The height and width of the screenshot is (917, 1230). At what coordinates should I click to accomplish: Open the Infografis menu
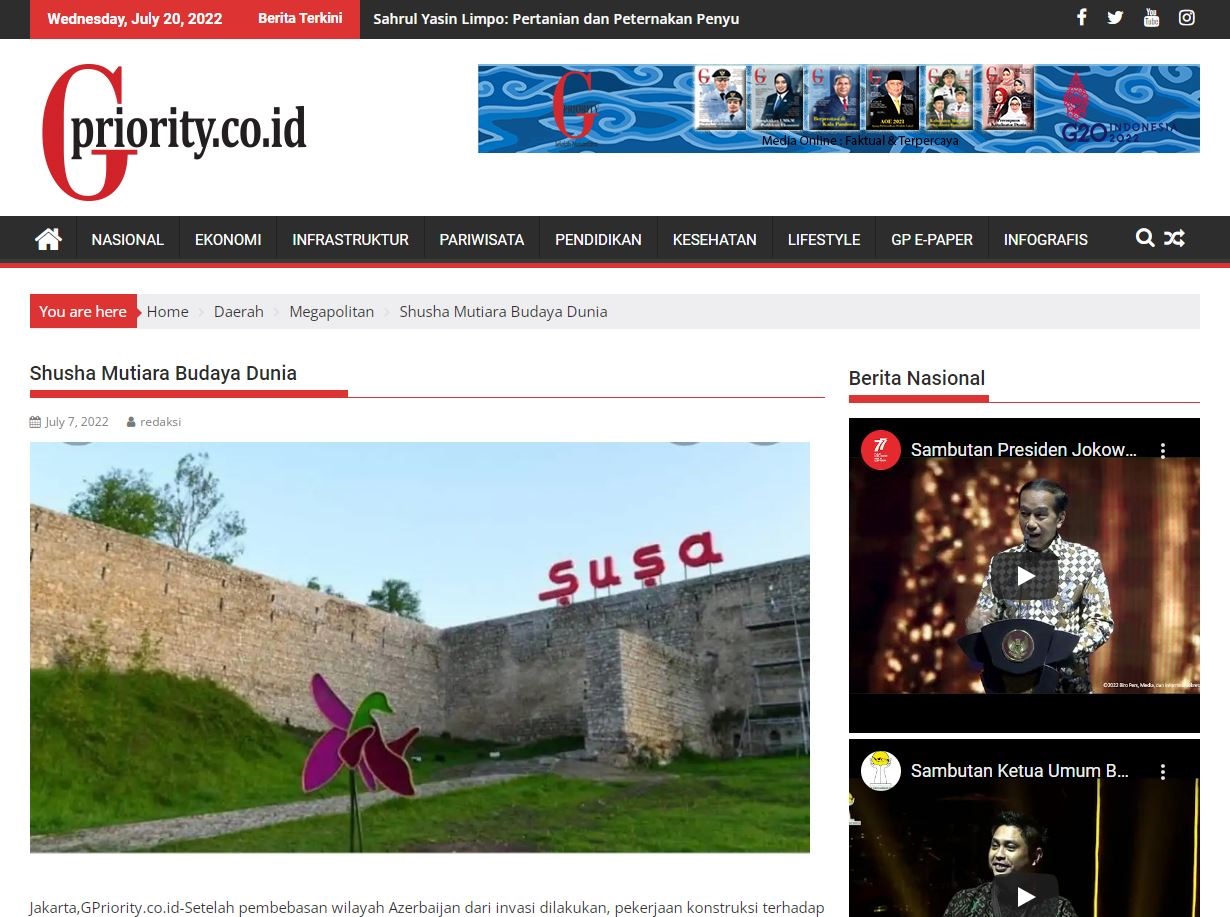click(x=1046, y=240)
